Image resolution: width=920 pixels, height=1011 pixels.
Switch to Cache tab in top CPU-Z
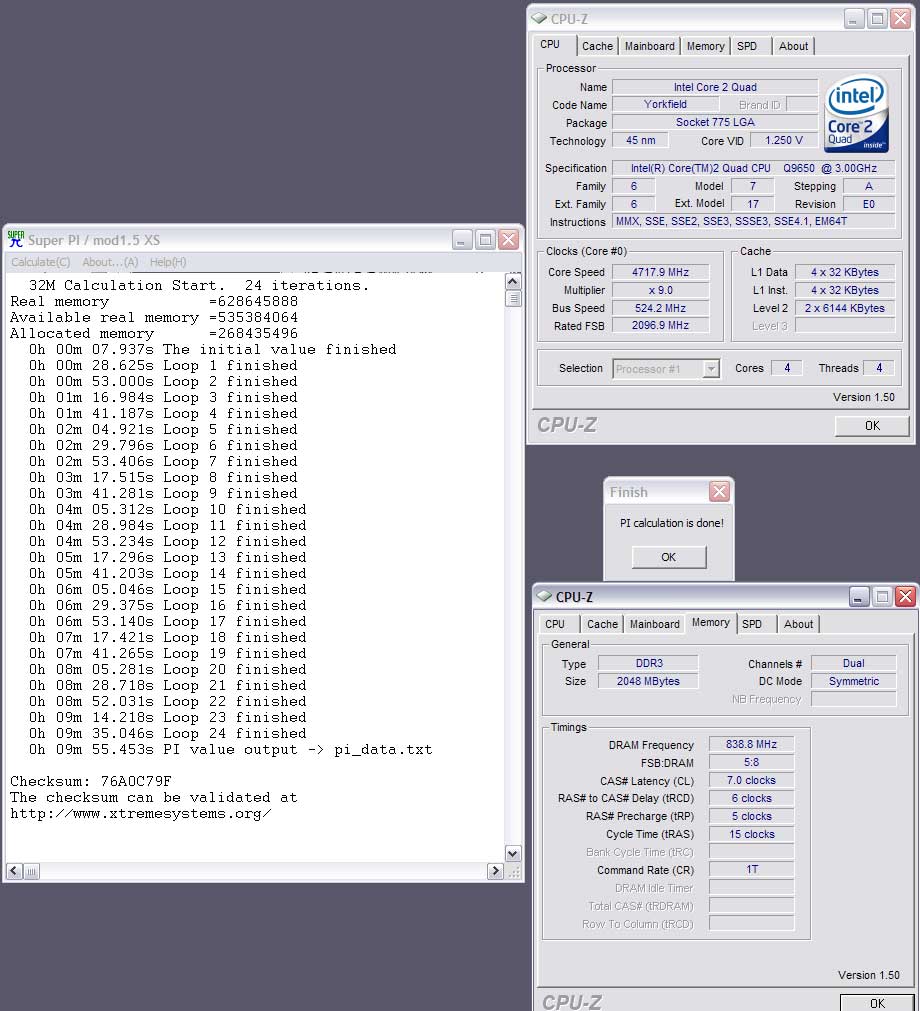[x=598, y=46]
